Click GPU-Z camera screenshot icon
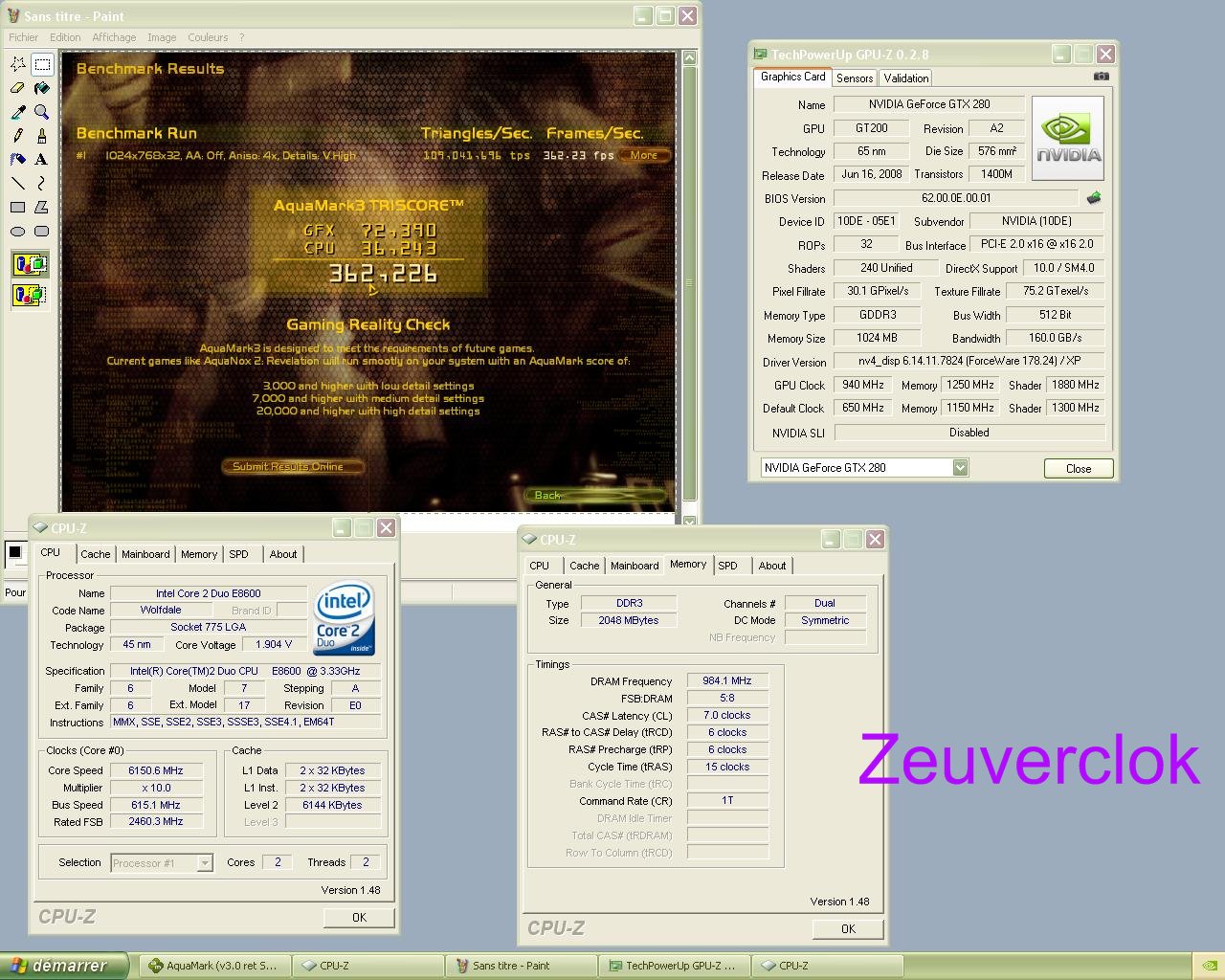The width and height of the screenshot is (1225, 980). coord(1102,77)
